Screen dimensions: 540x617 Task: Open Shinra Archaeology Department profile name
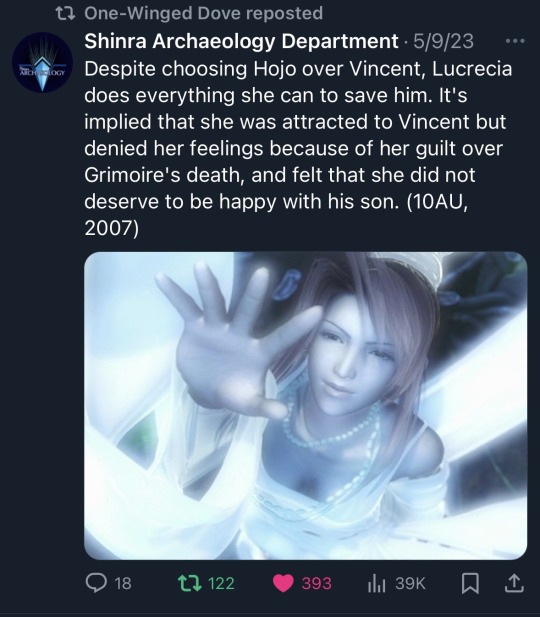tap(241, 41)
